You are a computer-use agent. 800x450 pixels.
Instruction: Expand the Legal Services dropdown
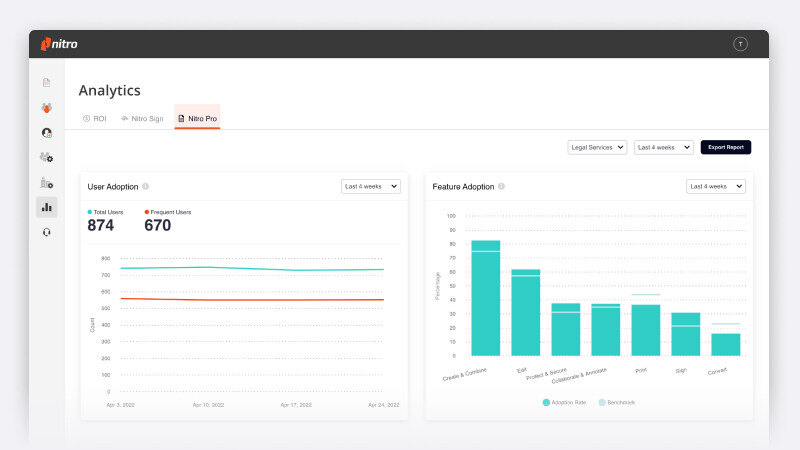pyautogui.click(x=597, y=147)
